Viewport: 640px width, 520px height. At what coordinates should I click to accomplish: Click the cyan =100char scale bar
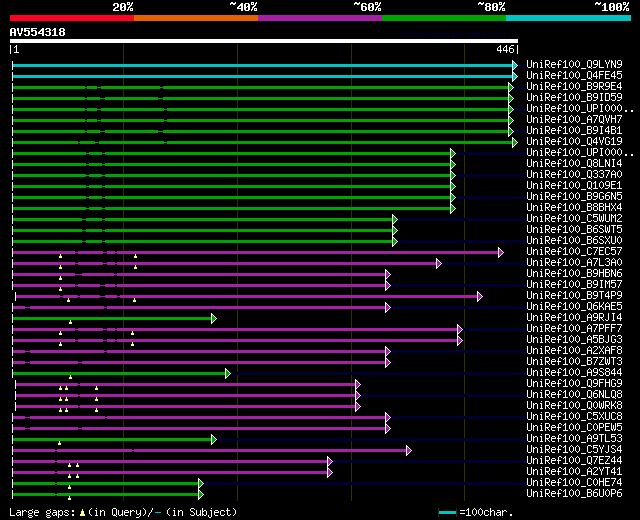[447, 513]
